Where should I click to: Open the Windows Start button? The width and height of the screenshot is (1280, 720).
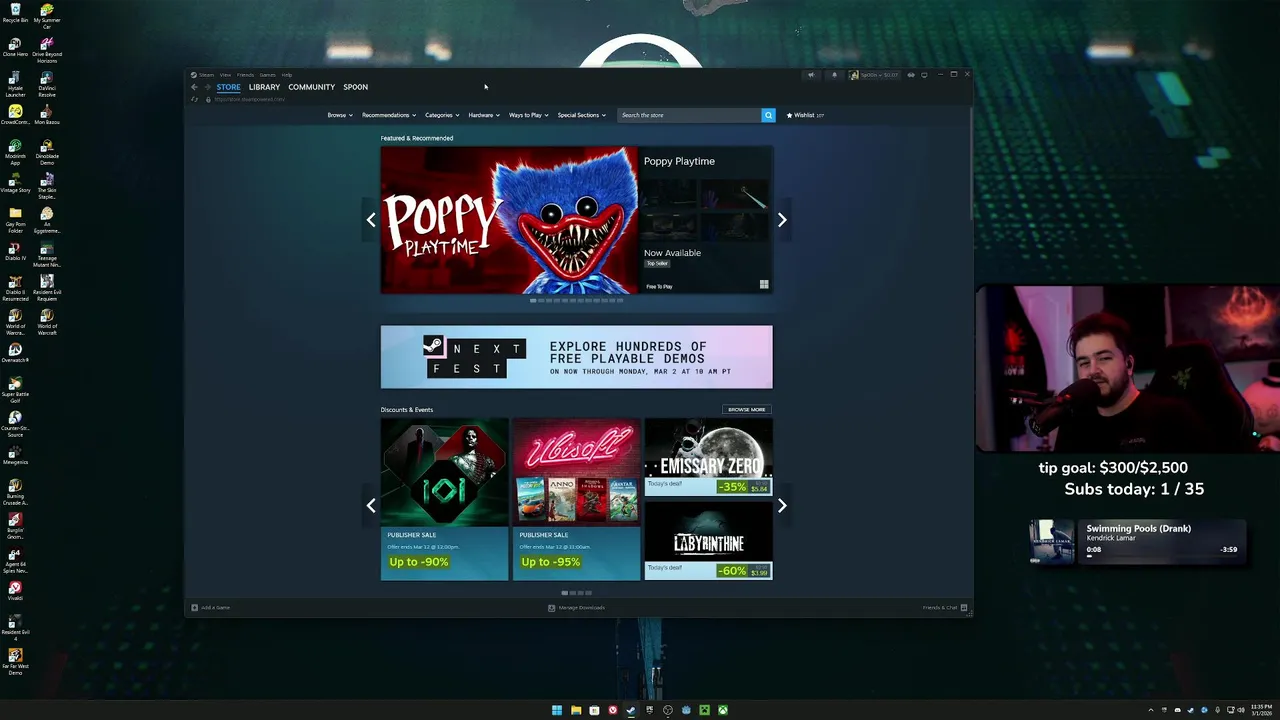[557, 710]
